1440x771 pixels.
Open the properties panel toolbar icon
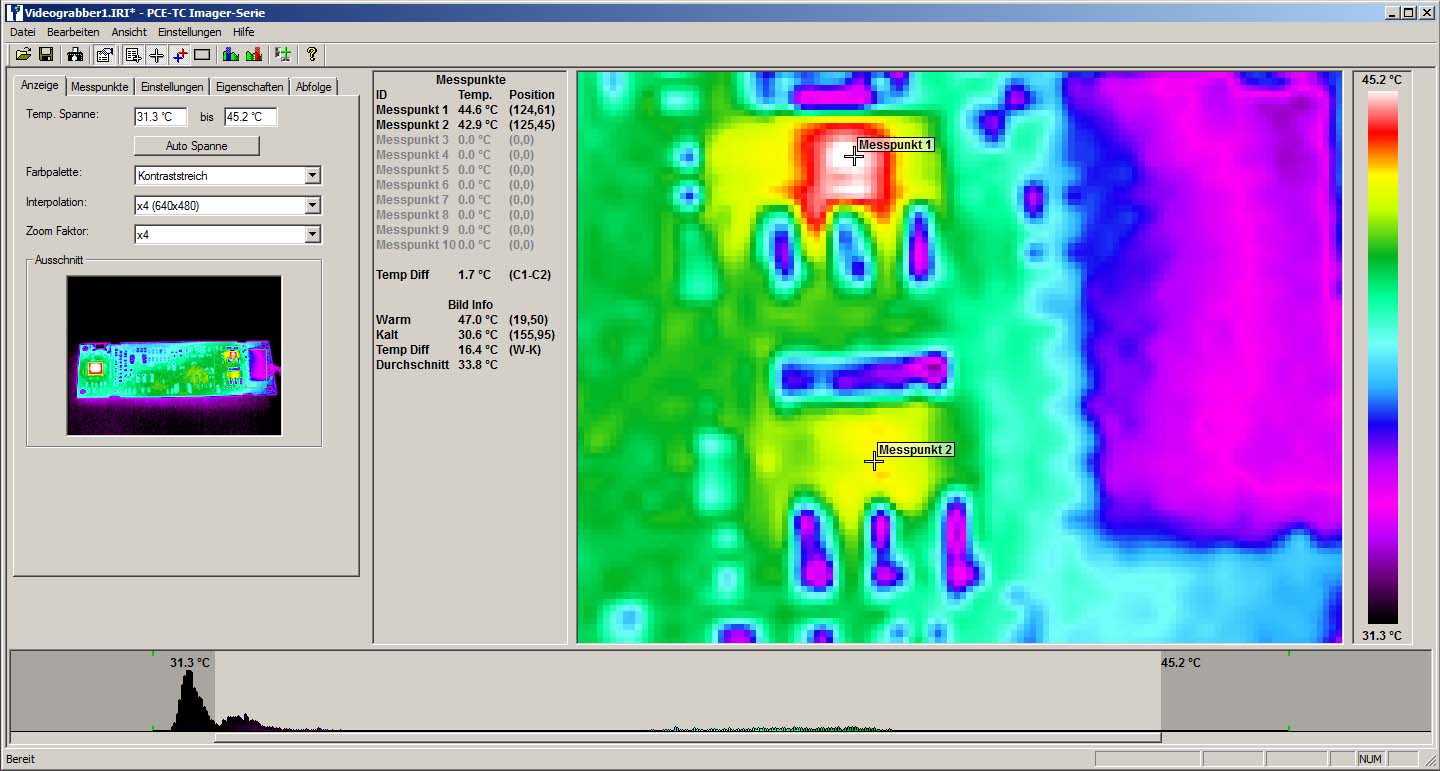104,54
